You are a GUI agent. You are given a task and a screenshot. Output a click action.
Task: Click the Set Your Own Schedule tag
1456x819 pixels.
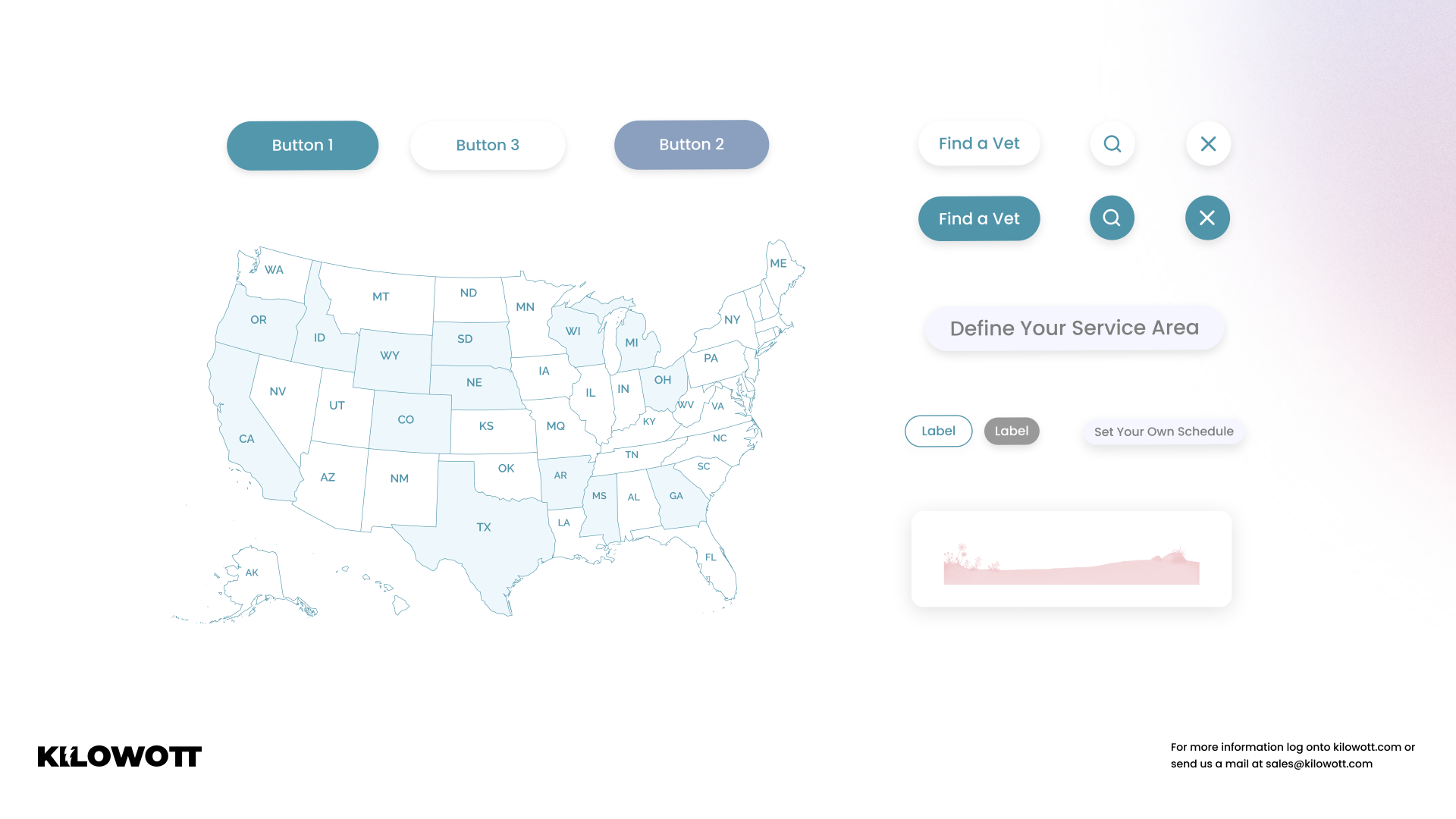(1163, 431)
